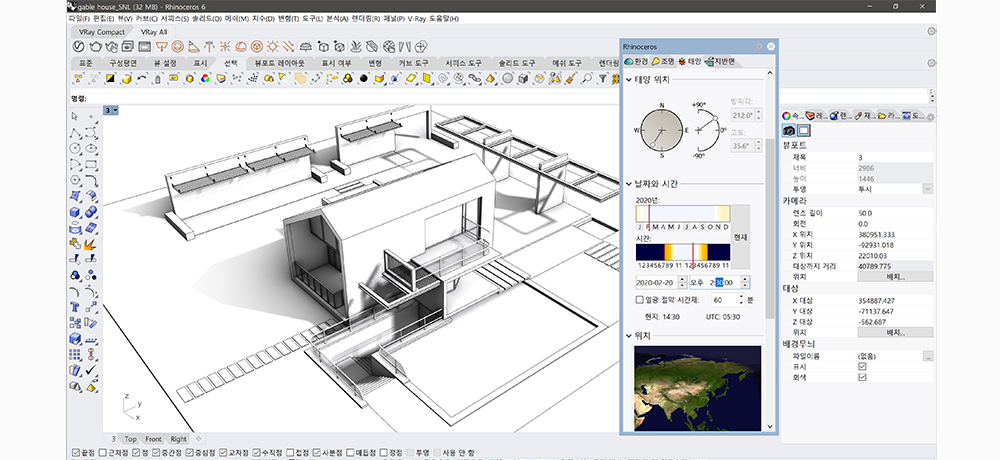Collapse the 태양 위치 section
Viewport: 1000px width, 460px height.
point(629,80)
